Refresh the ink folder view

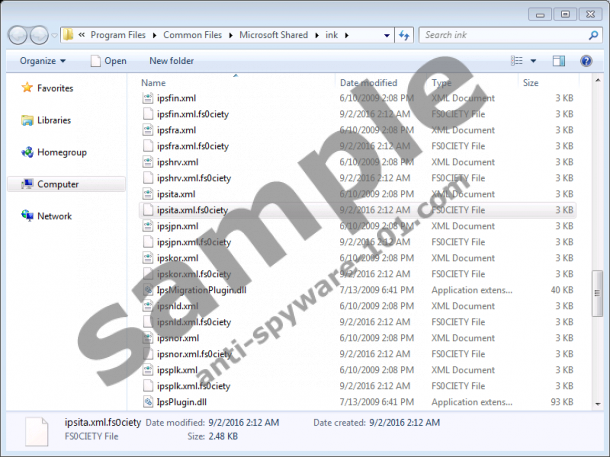click(405, 35)
